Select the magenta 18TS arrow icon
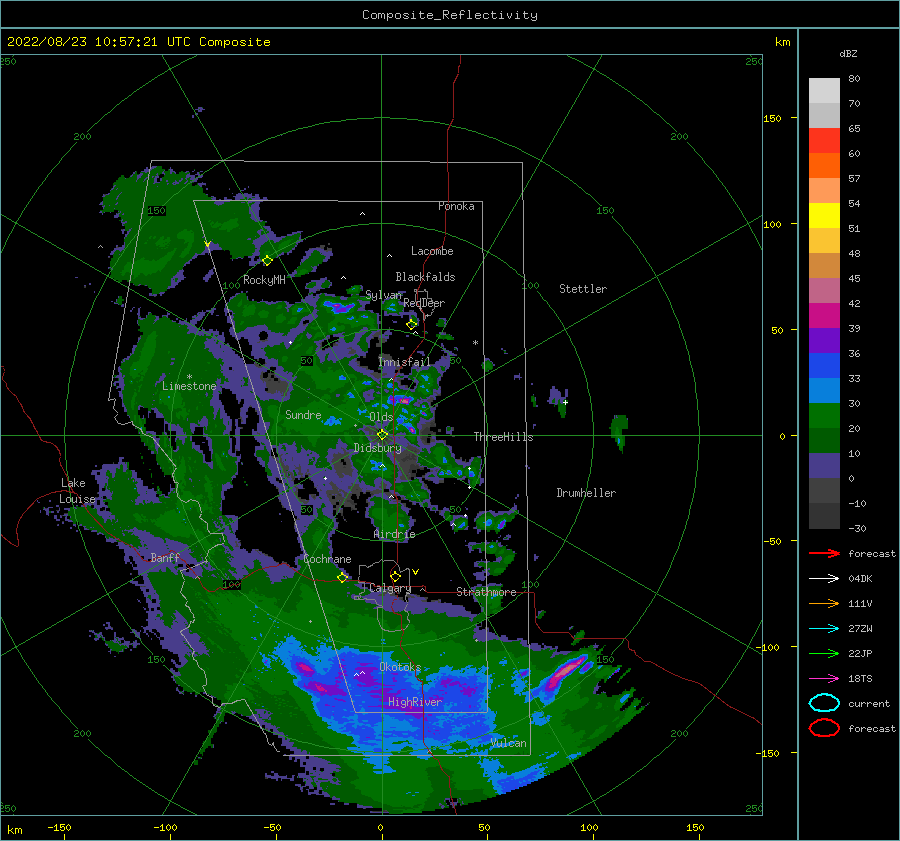Viewport: 900px width, 841px height. click(824, 679)
